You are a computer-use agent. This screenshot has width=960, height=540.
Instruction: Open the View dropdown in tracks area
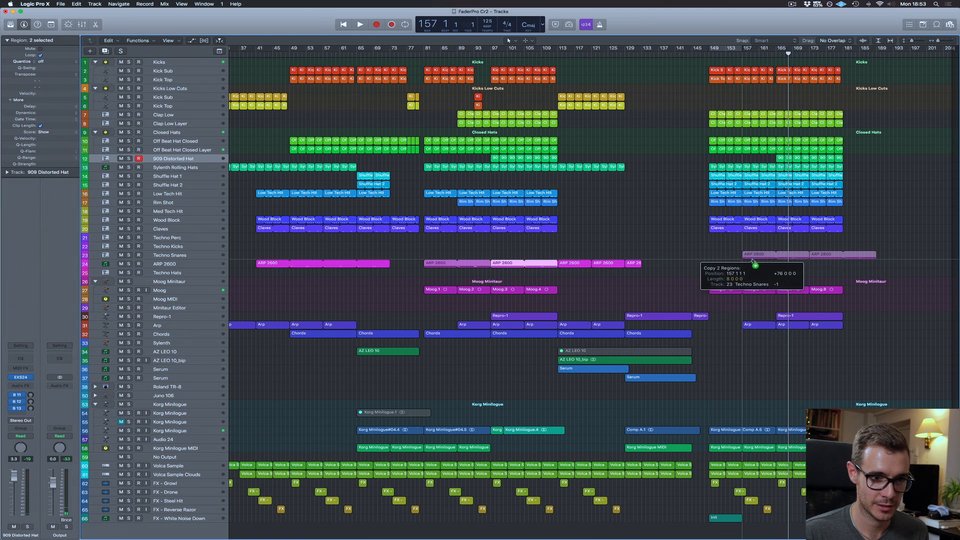(x=169, y=40)
